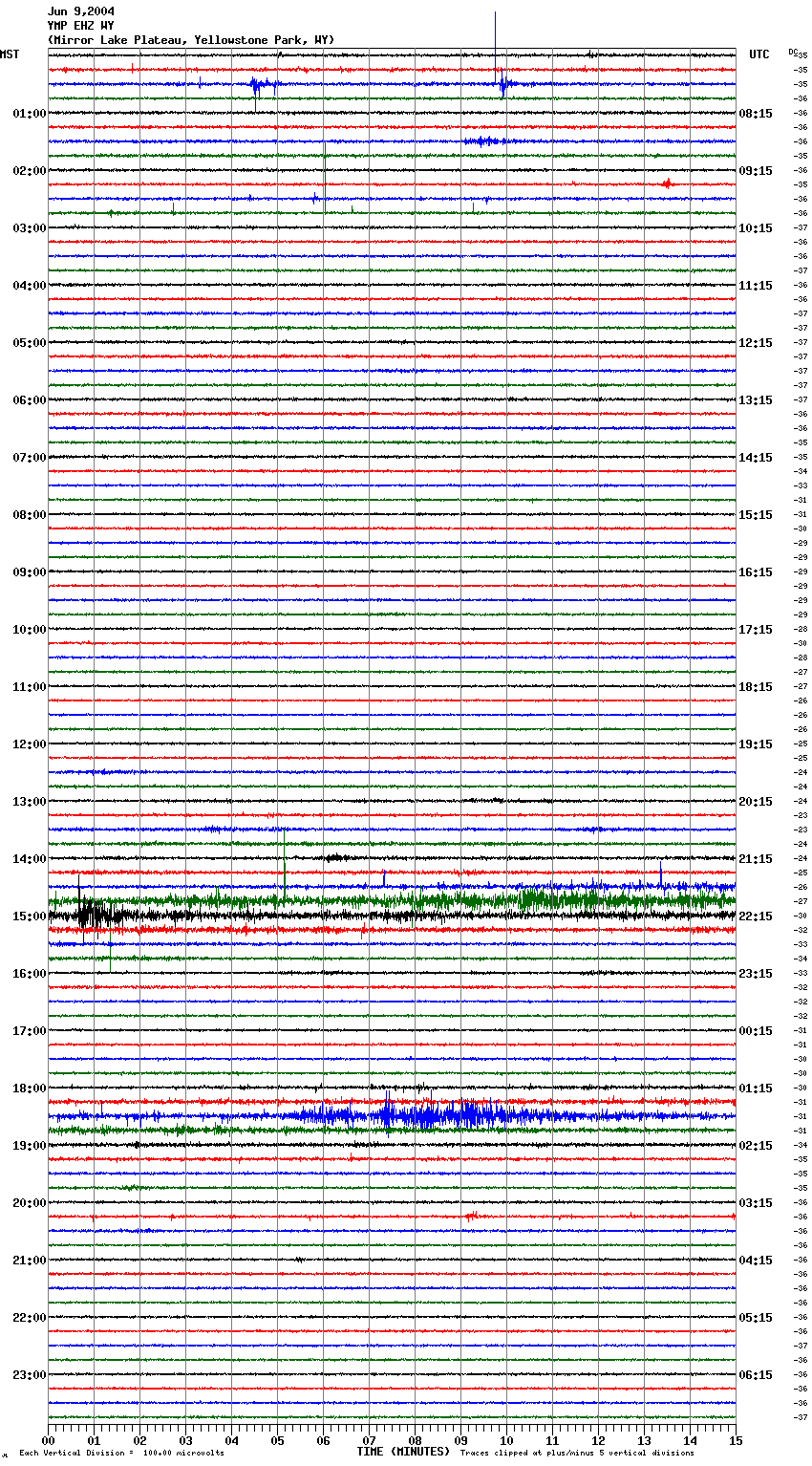Select the 01:00 MST row label
The image size is (812, 1466).
30,114
